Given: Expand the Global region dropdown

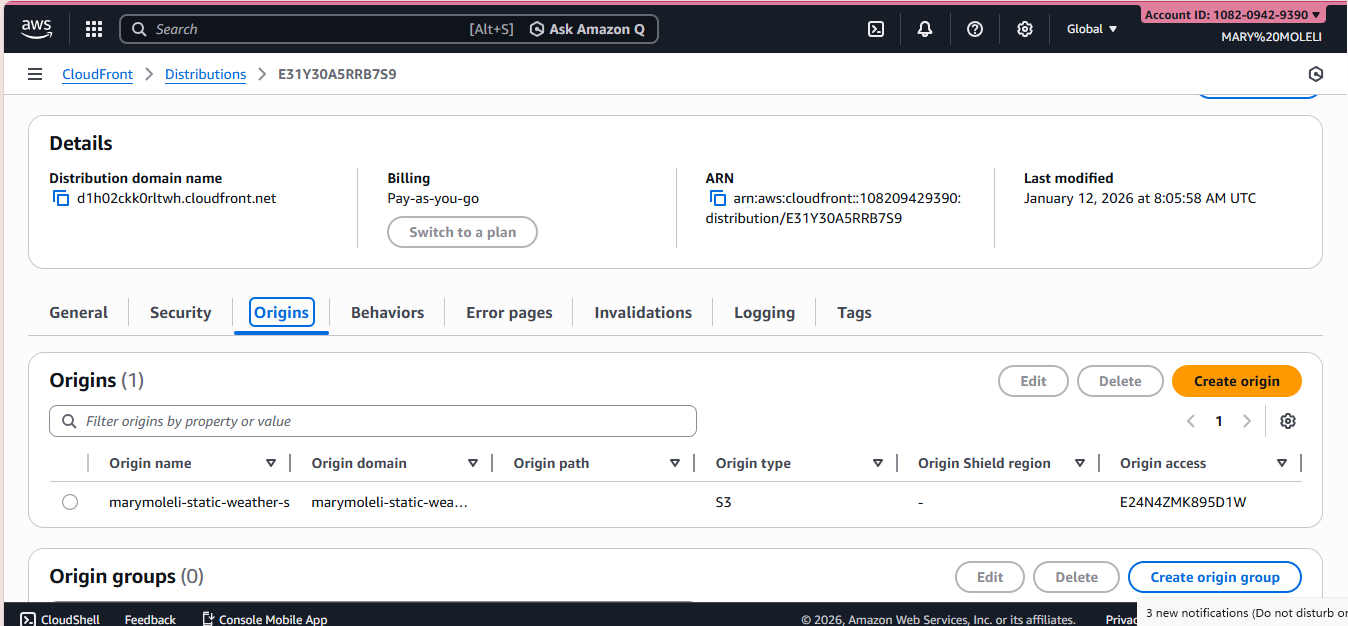Looking at the screenshot, I should (x=1092, y=29).
